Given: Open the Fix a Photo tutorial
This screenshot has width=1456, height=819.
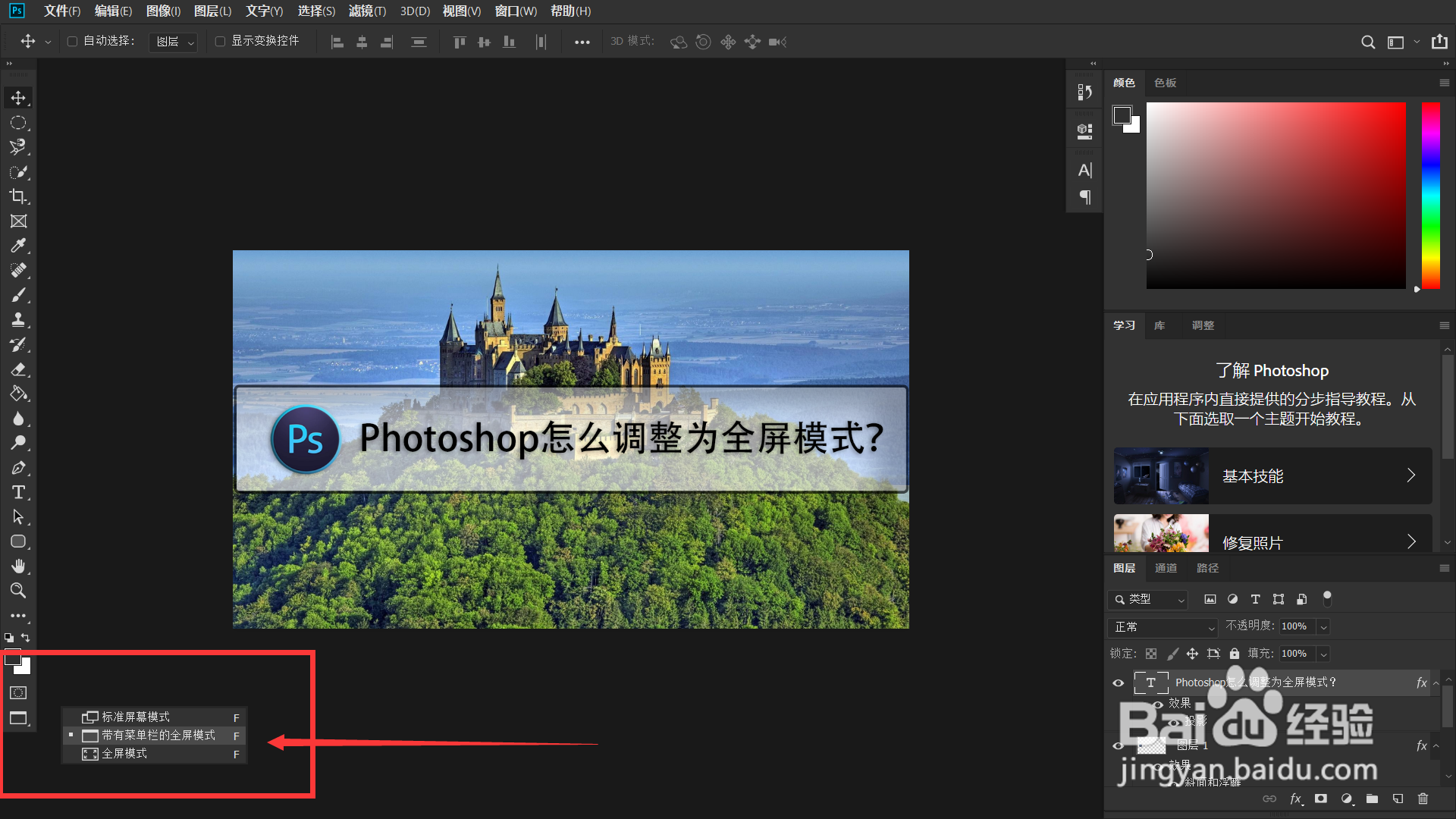Looking at the screenshot, I should click(1272, 534).
